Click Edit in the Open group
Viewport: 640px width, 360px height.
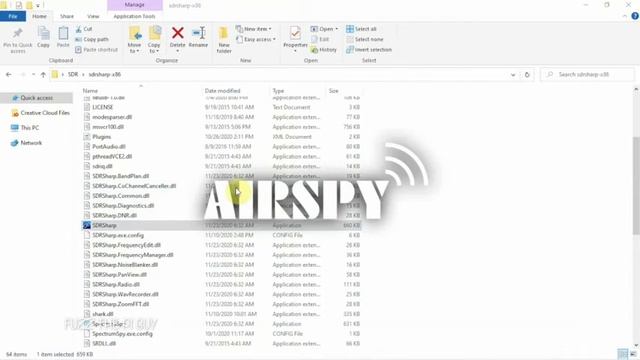[x=320, y=39]
